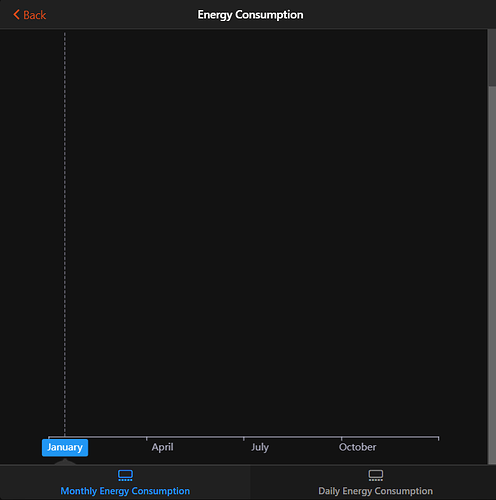Select October on the month axis
The width and height of the screenshot is (496, 500).
click(357, 447)
